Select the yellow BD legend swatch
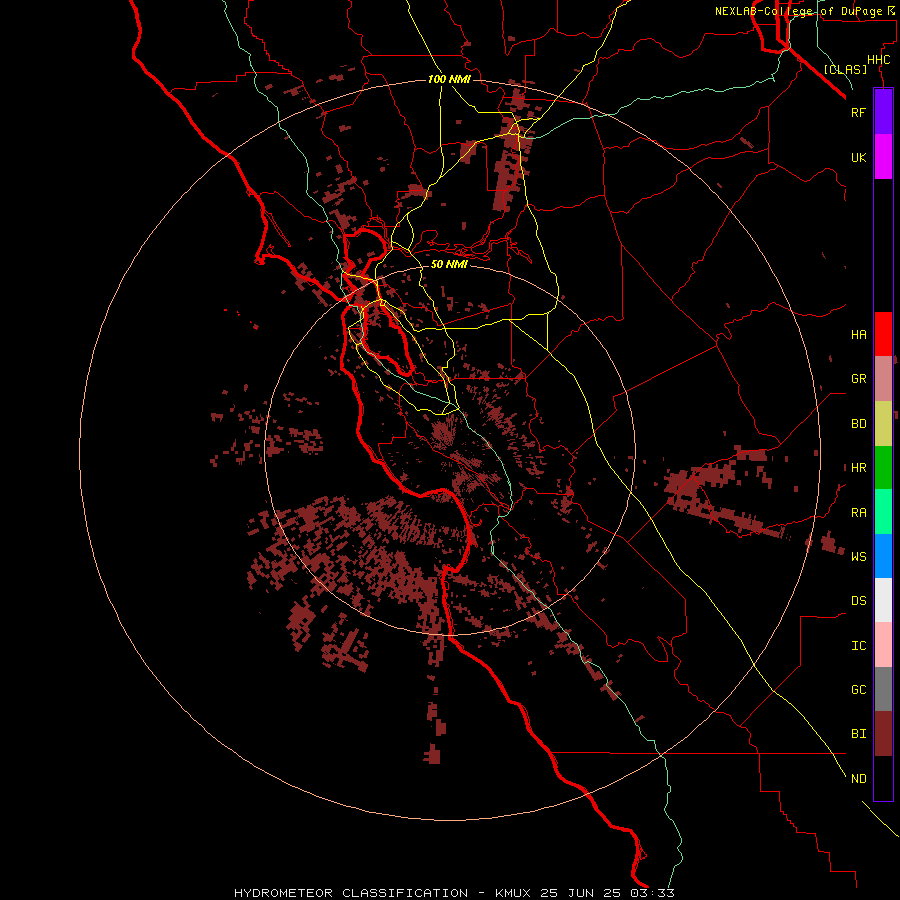The height and width of the screenshot is (900, 900). click(x=883, y=424)
